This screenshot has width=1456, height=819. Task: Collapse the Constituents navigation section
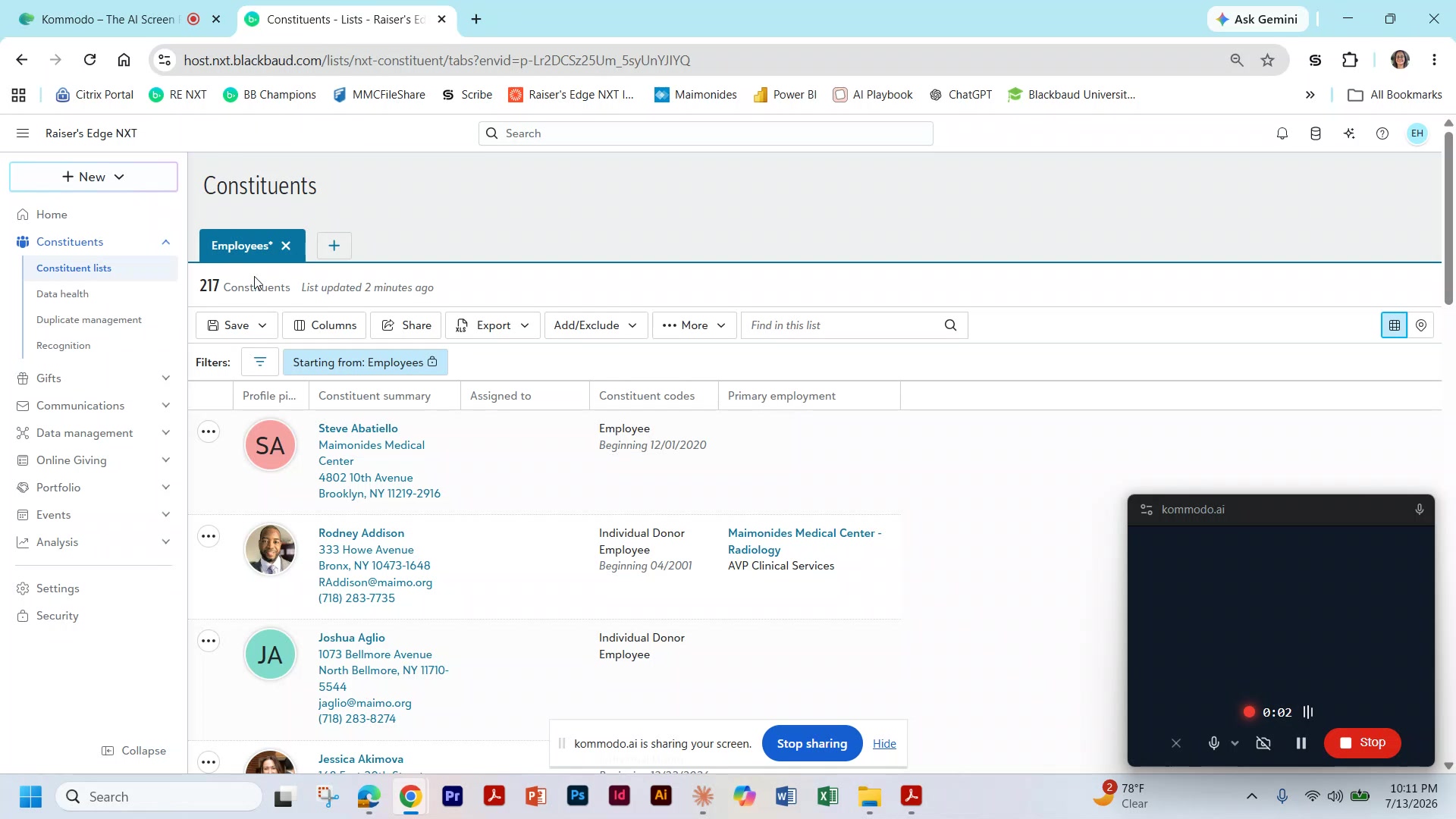click(166, 242)
